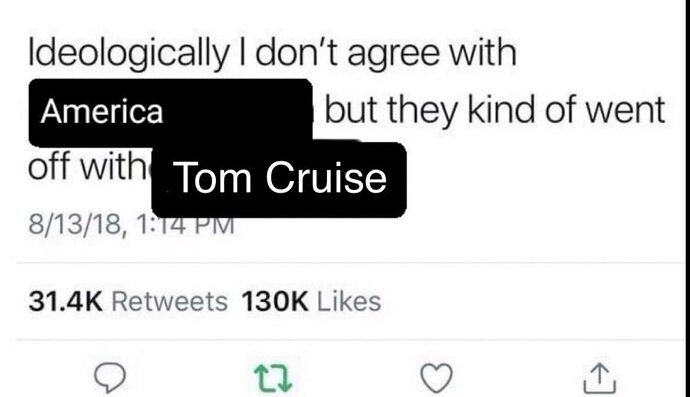Click the bold 31.4K count
This screenshot has height=397, width=690.
[66, 302]
